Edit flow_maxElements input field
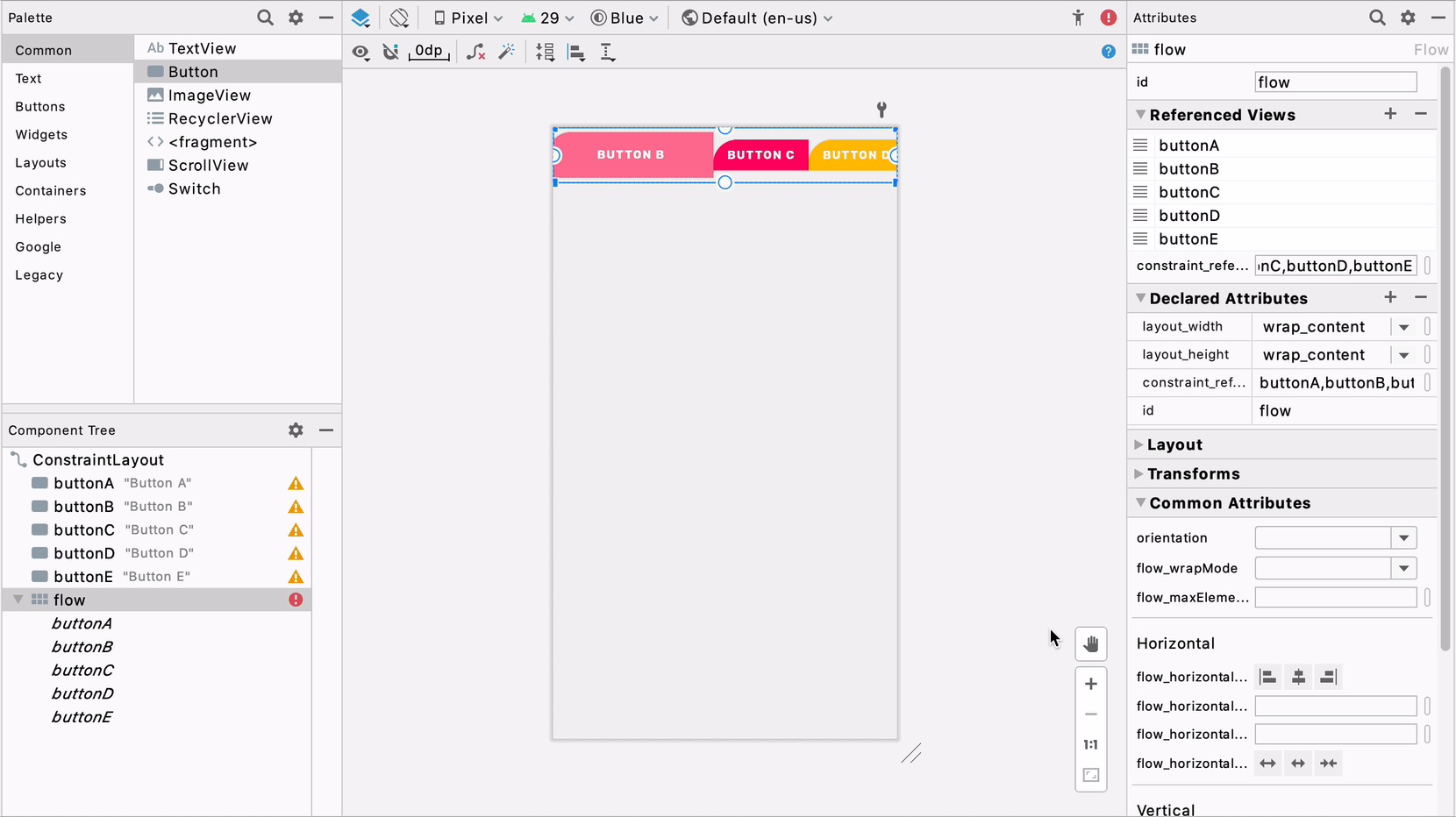 (x=1336, y=597)
